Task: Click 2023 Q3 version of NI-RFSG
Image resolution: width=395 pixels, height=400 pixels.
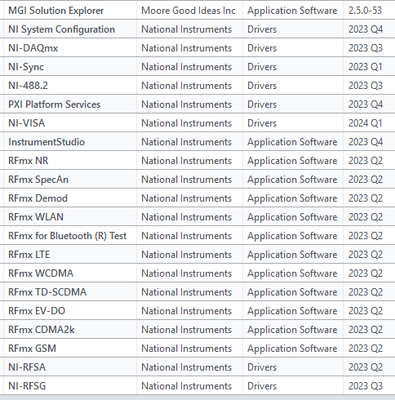Action: 365,386
